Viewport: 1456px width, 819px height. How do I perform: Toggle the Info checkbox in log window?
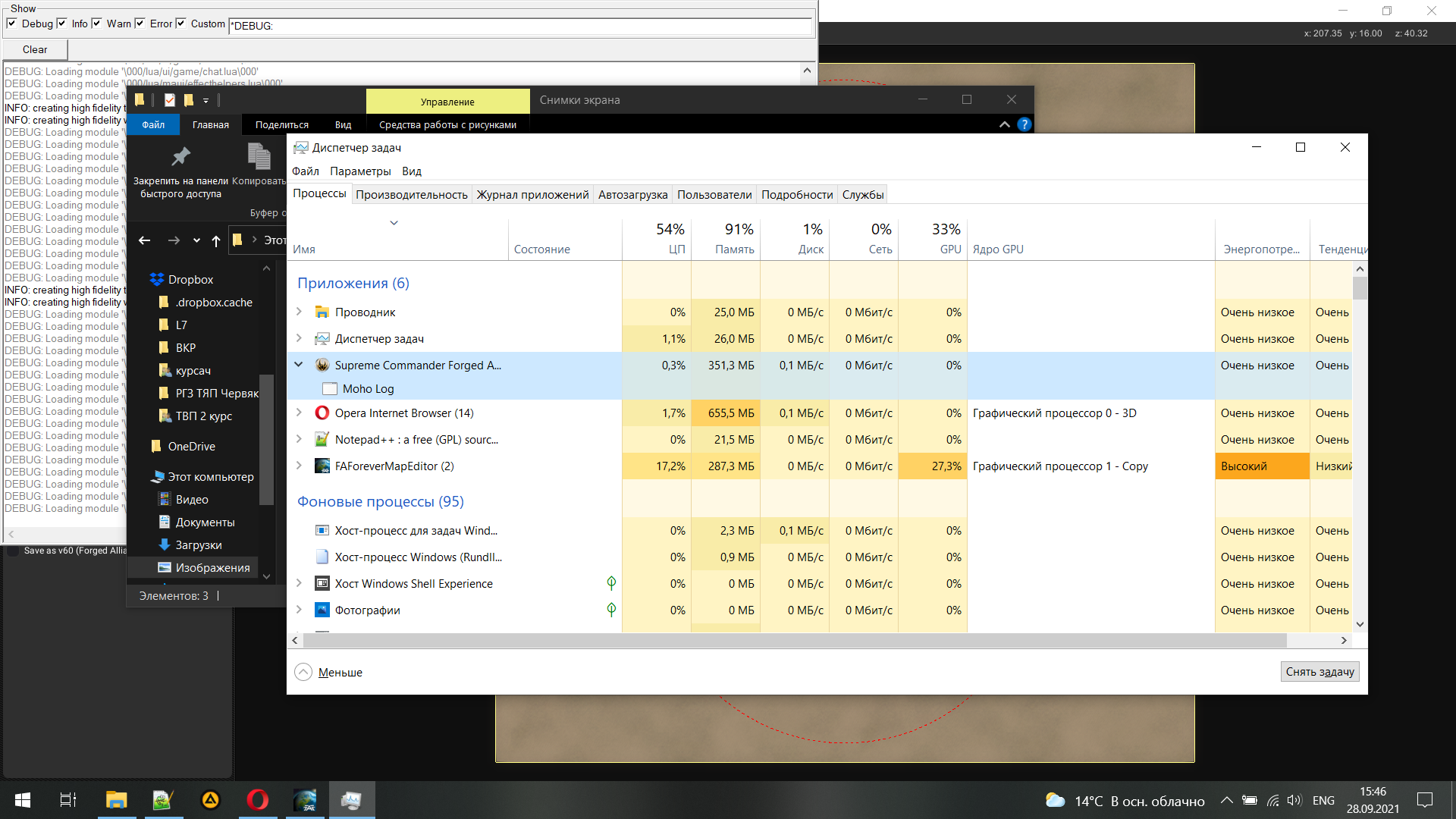point(61,24)
